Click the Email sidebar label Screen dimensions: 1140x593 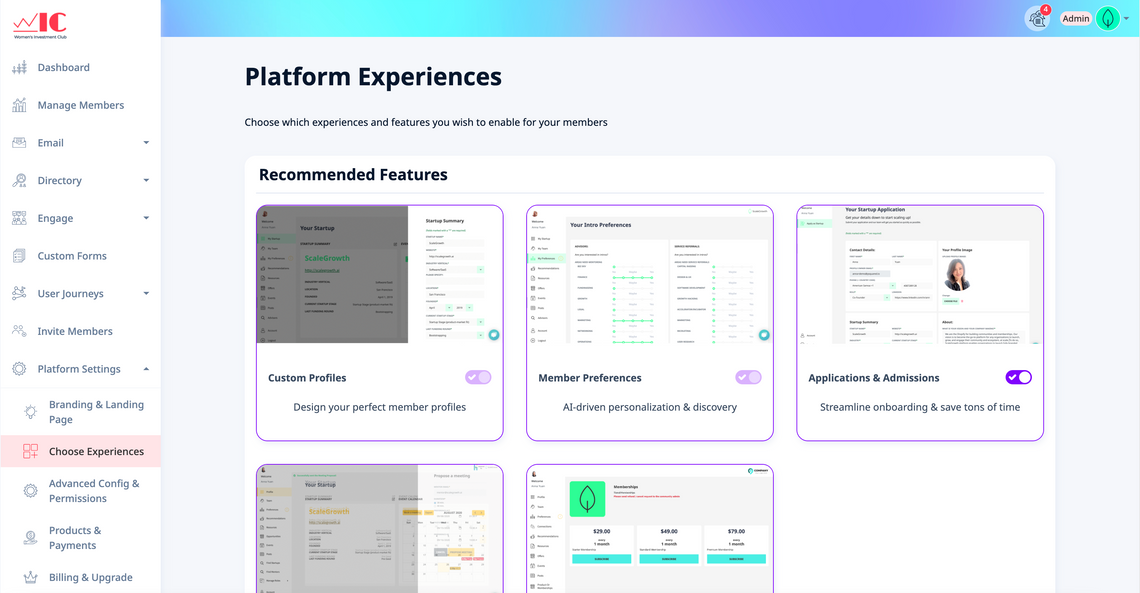coord(51,143)
